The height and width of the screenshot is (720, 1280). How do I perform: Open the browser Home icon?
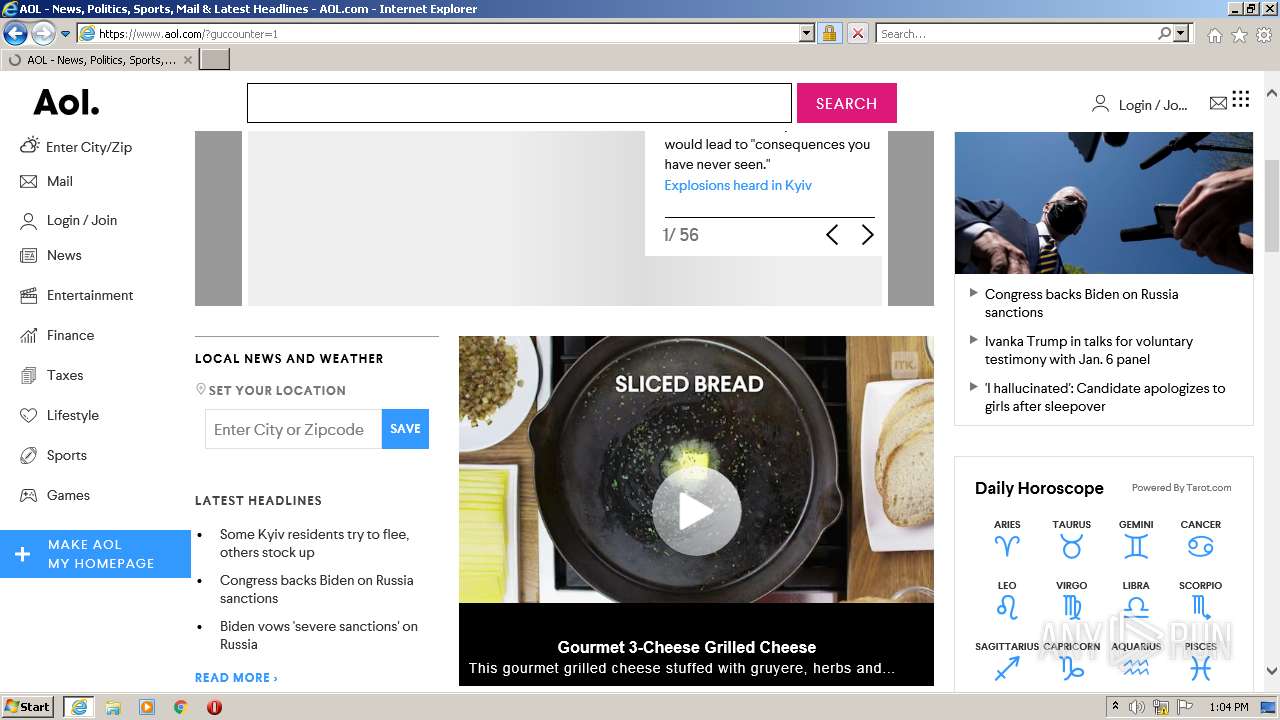click(1214, 35)
